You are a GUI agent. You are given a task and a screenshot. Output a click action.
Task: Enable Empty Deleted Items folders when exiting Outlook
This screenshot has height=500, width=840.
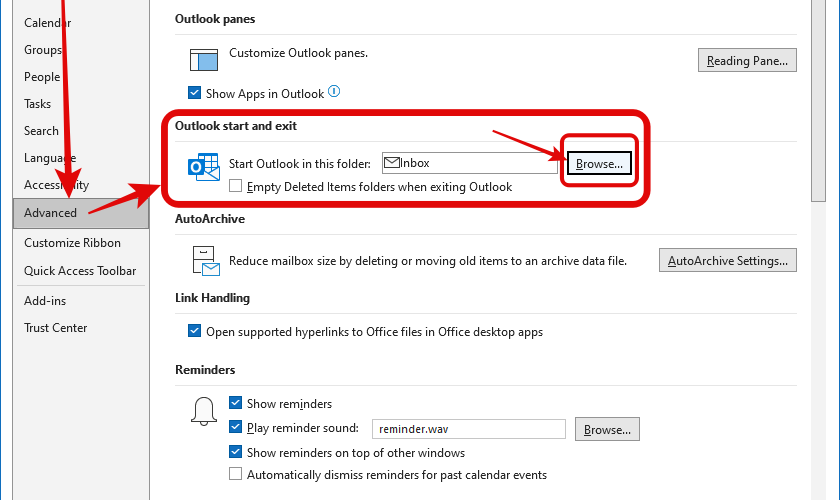click(x=235, y=186)
